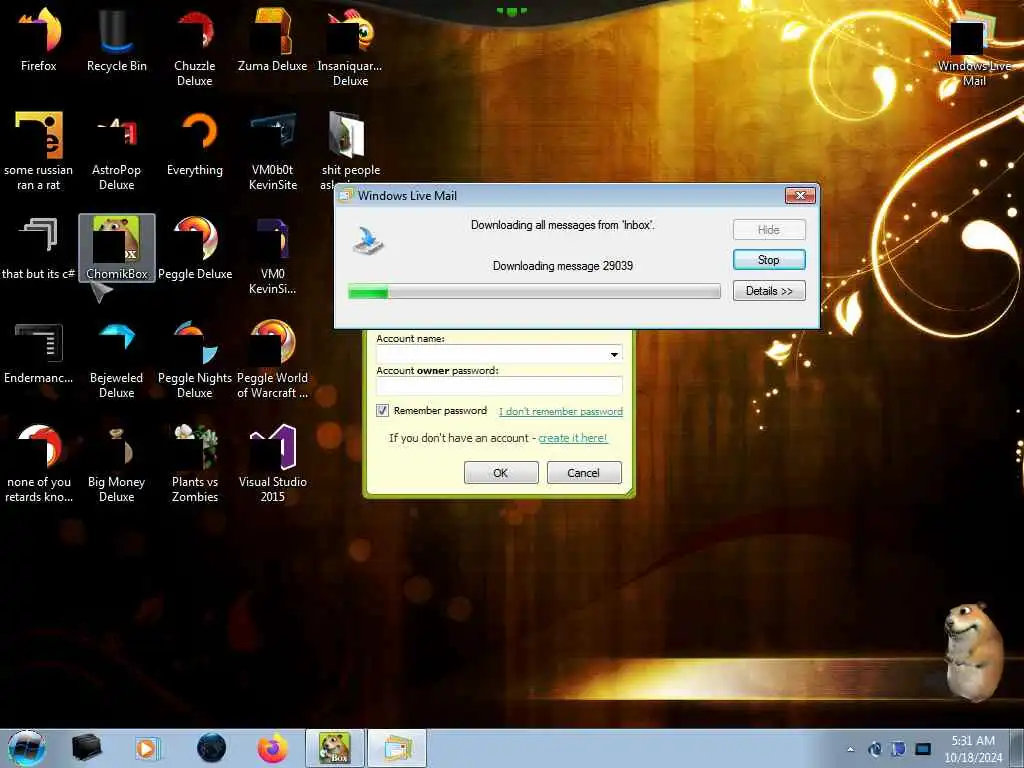The image size is (1024, 768).
Task: Click the Hide button in Windows Live Mail
Action: click(x=769, y=230)
